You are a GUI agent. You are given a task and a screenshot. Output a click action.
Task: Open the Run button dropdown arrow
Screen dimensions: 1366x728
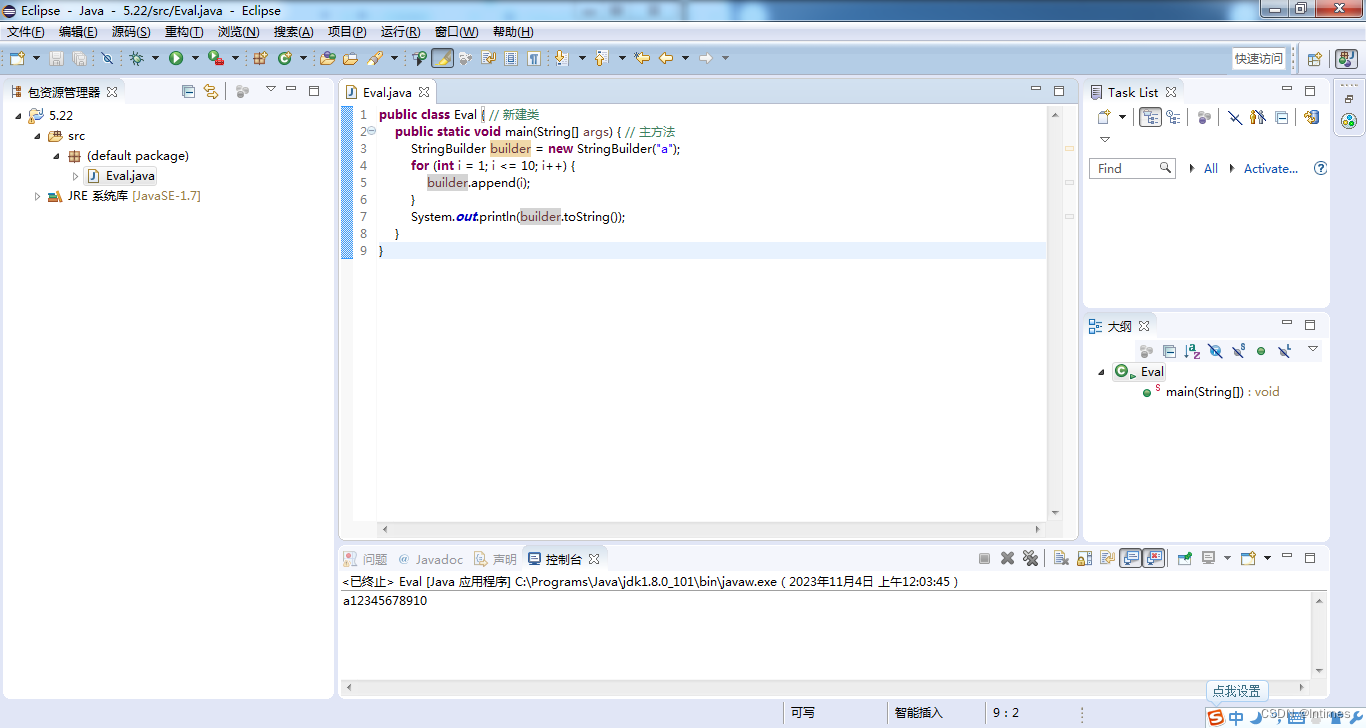pyautogui.click(x=195, y=58)
